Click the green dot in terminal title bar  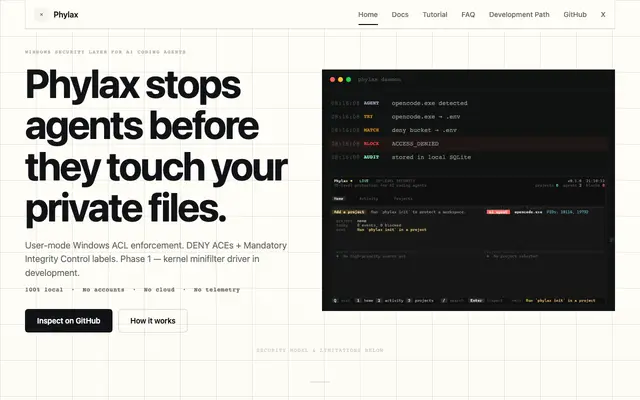pyautogui.click(x=349, y=80)
